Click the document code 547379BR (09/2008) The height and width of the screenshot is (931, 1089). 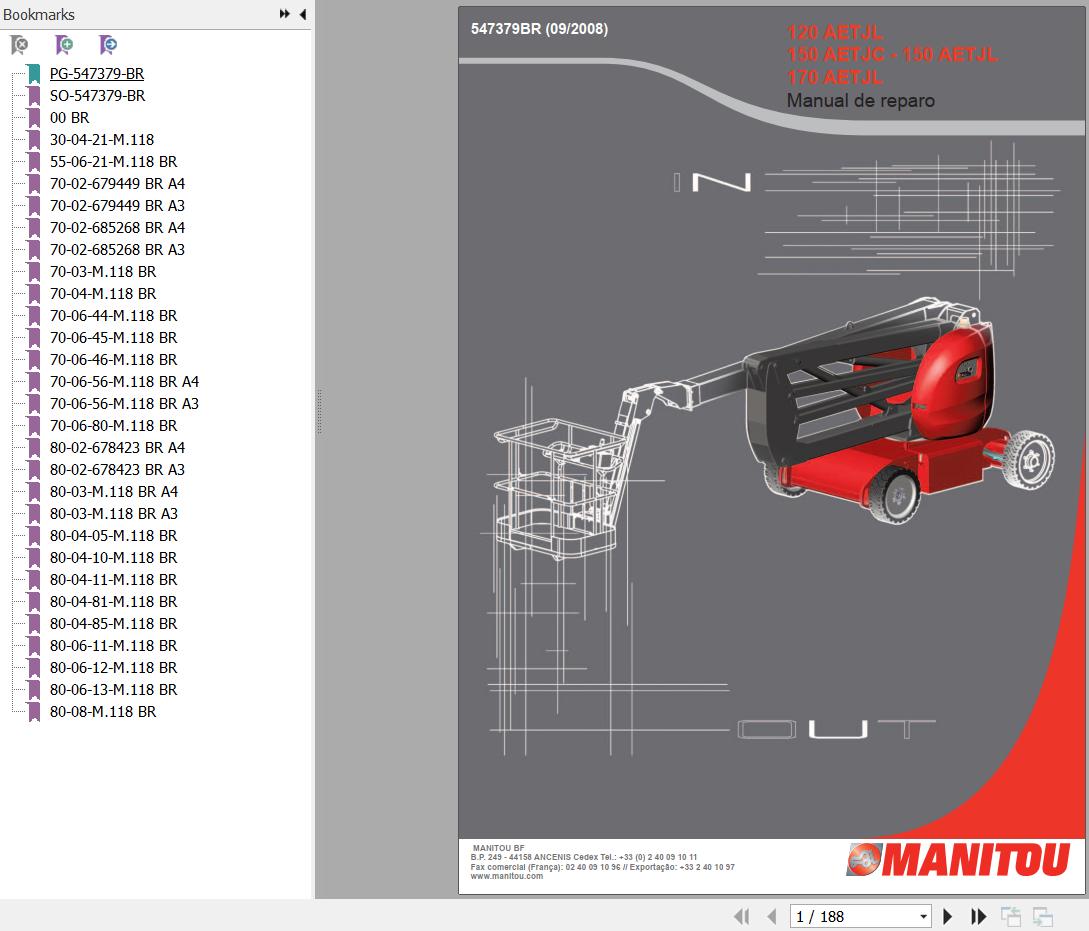pyautogui.click(x=540, y=29)
